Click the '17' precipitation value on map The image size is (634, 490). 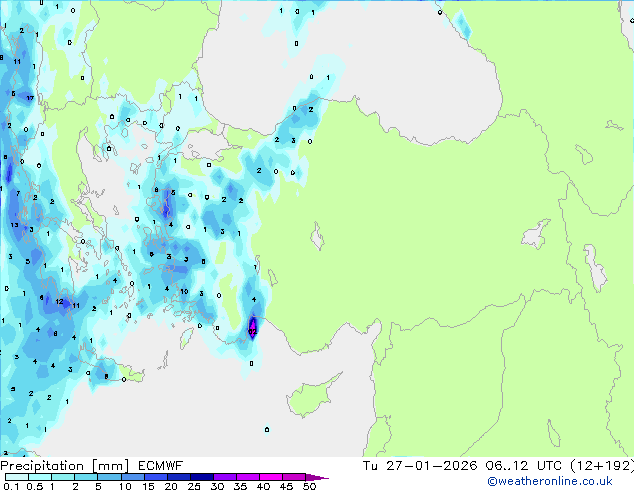(30, 98)
